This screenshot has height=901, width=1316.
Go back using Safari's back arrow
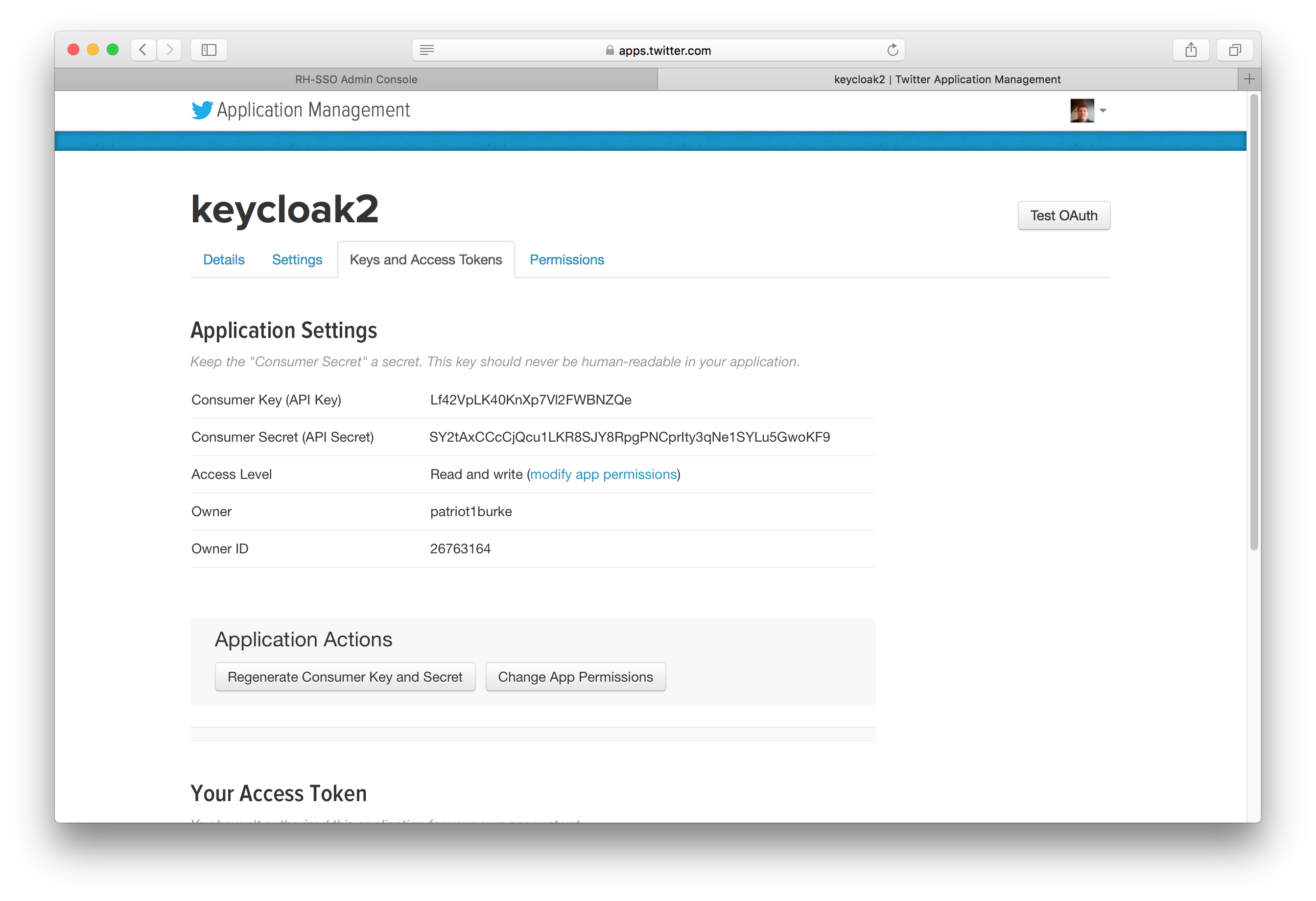[x=143, y=50]
